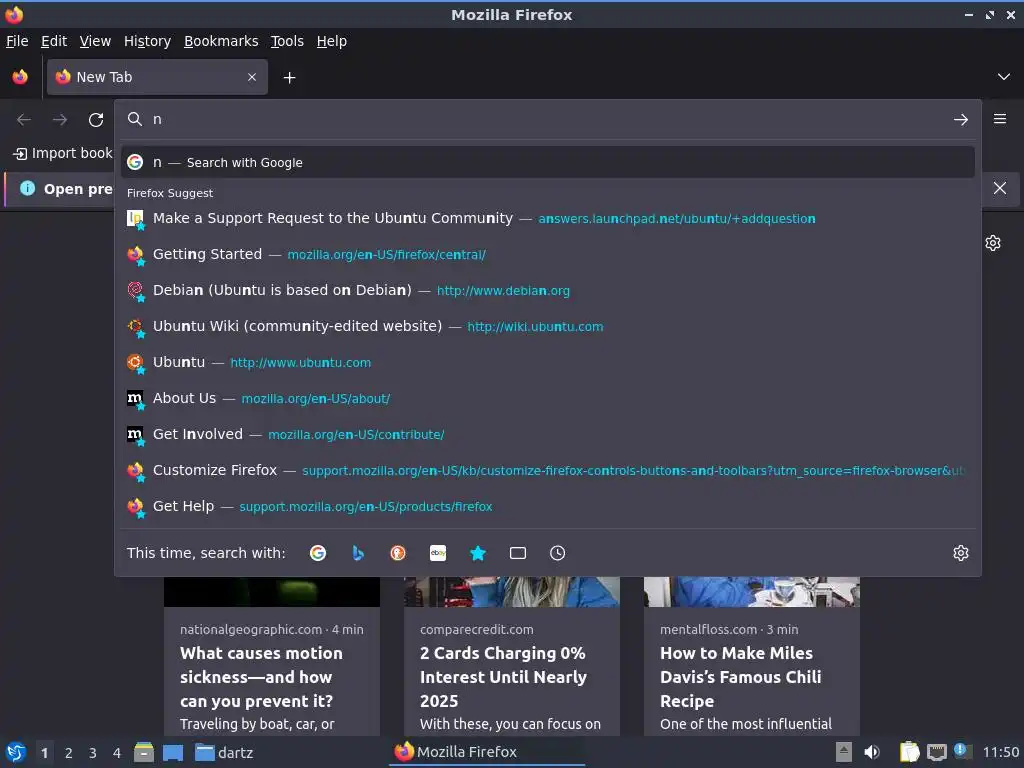The width and height of the screenshot is (1024, 768).
Task: Open Getting Started bookmark suggestion
Action: pos(547,254)
